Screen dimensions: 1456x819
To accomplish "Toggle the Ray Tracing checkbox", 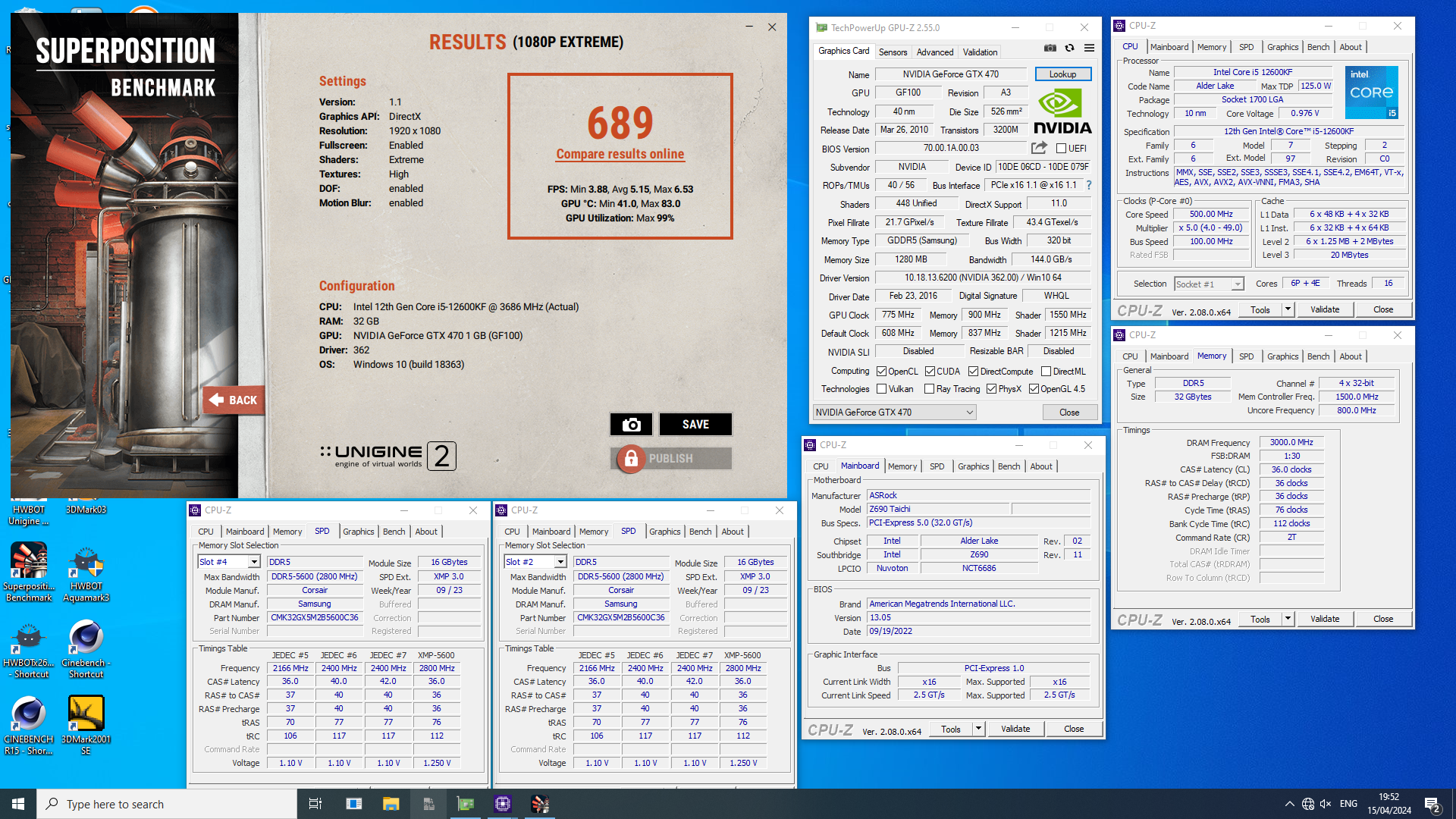I will click(x=929, y=389).
